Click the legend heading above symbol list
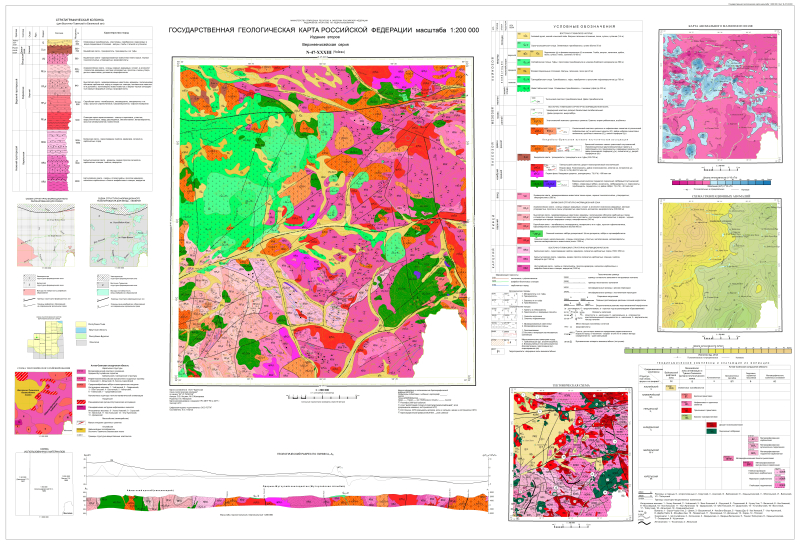 (x=584, y=27)
